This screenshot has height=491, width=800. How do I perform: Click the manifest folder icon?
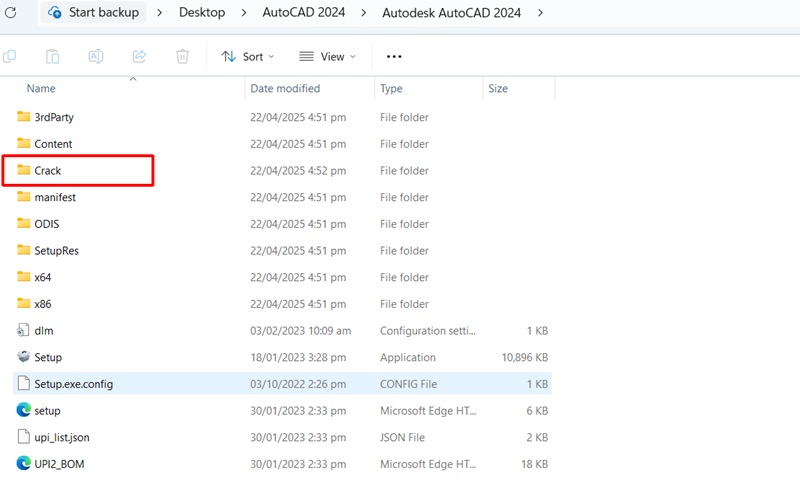(x=23, y=197)
